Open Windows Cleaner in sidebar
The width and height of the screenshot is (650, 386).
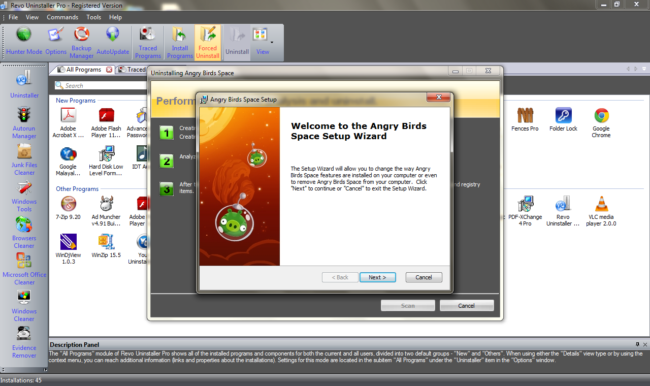pos(24,306)
